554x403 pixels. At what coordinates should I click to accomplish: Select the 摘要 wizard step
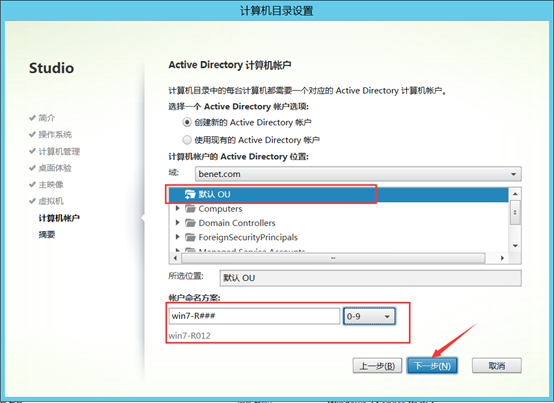47,235
